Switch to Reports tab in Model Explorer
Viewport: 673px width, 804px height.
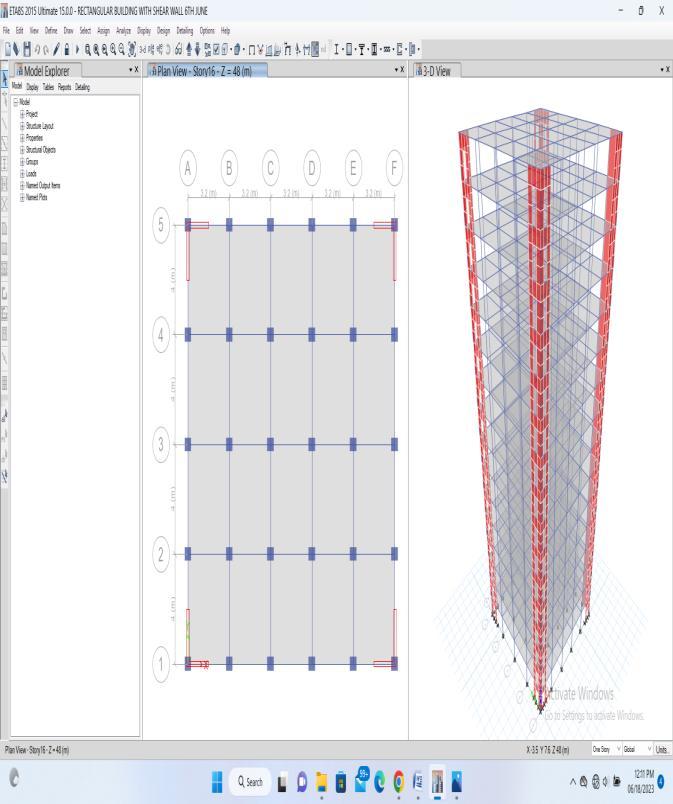(x=65, y=87)
